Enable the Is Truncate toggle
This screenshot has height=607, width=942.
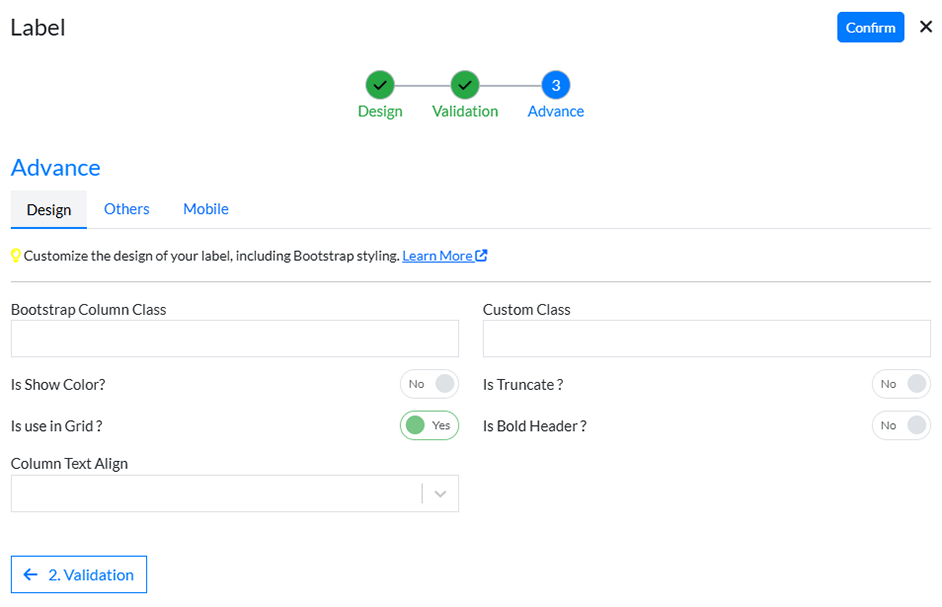(901, 384)
